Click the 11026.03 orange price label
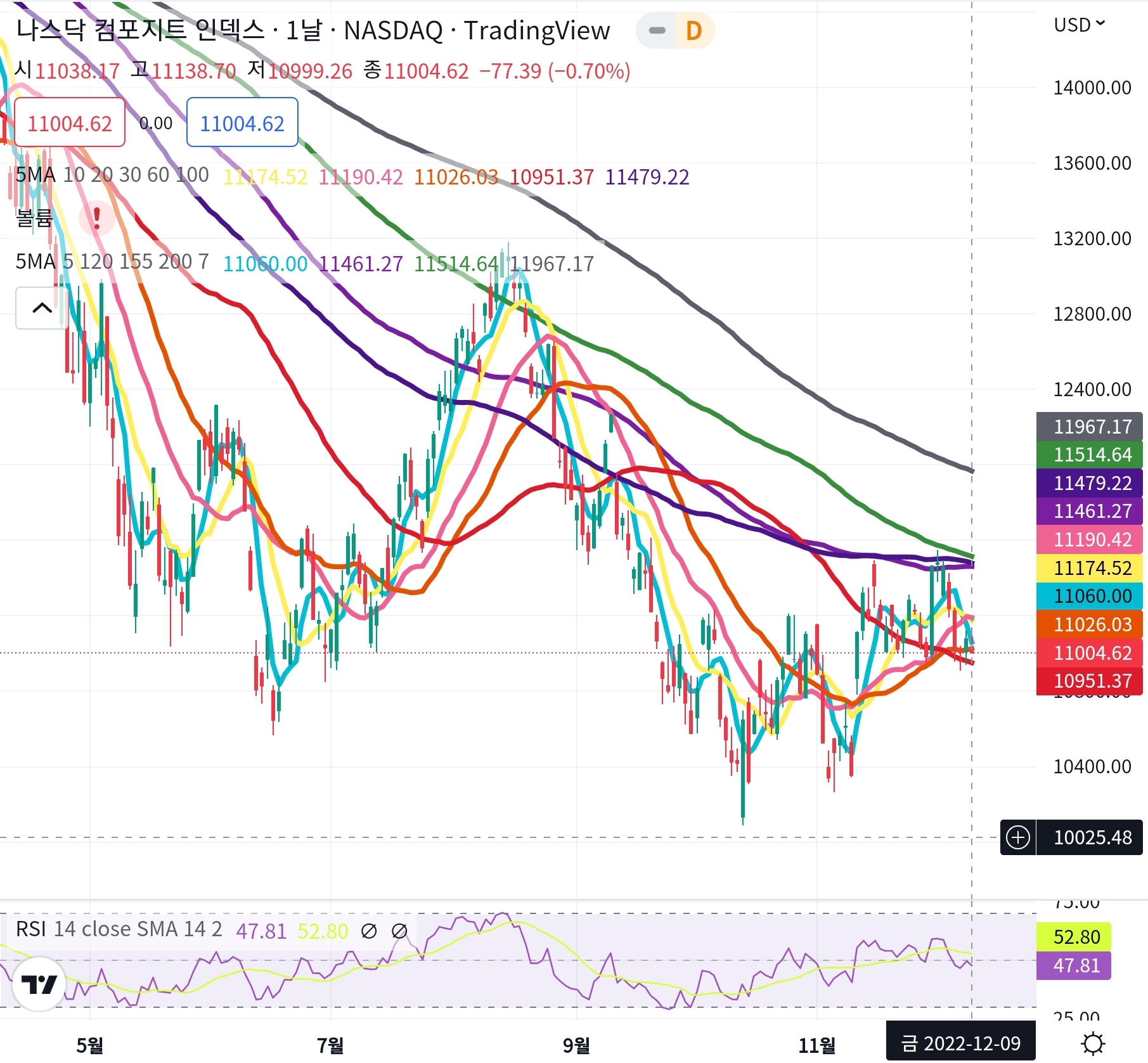Viewport: 1148px width, 1063px height. 1090,624
